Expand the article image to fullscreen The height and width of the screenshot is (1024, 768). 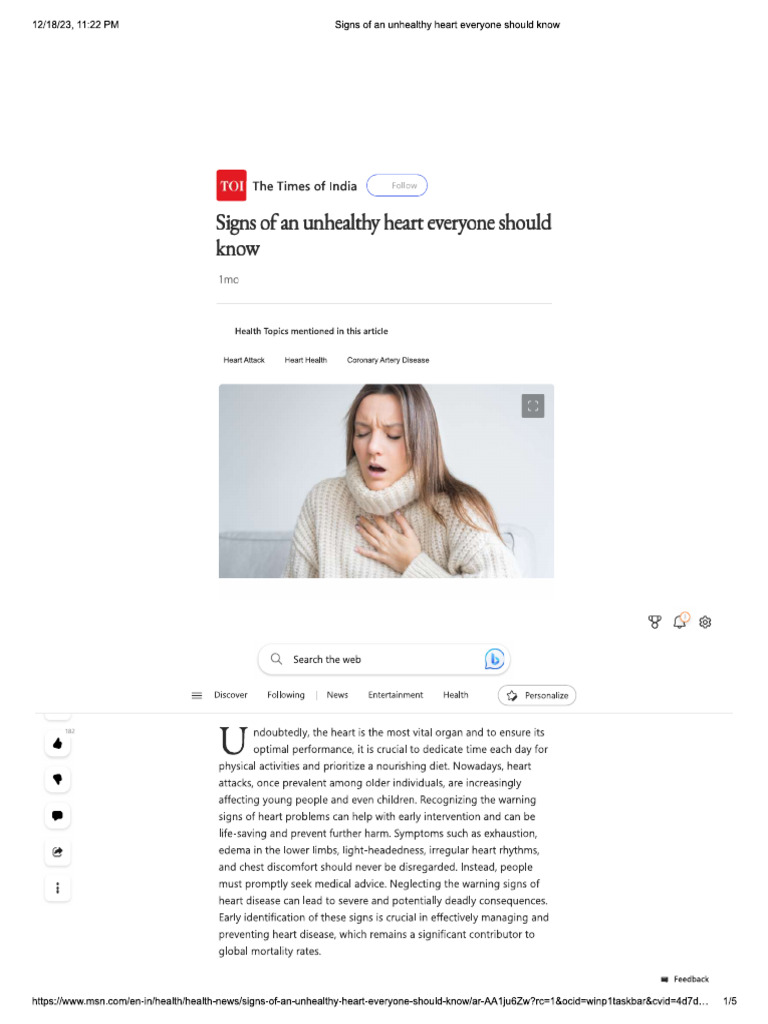(533, 406)
